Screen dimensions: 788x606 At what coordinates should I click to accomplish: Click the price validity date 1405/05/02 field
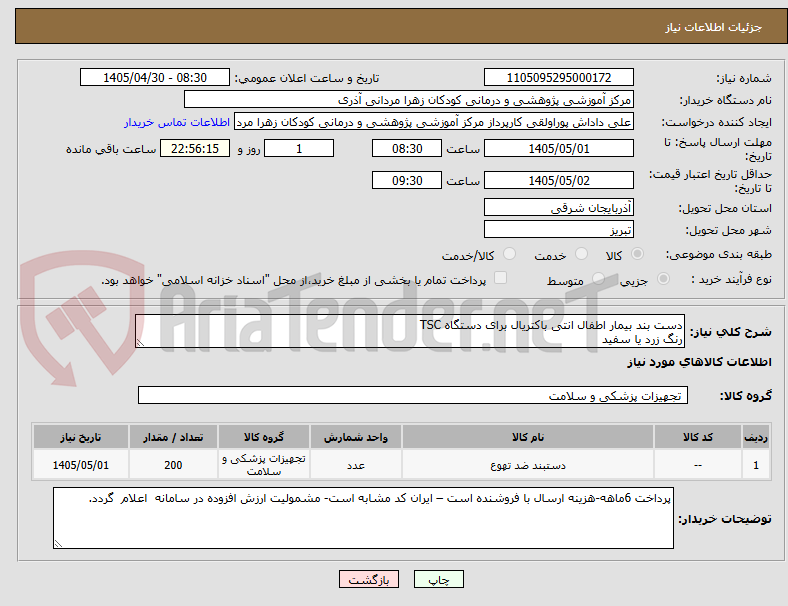(559, 180)
